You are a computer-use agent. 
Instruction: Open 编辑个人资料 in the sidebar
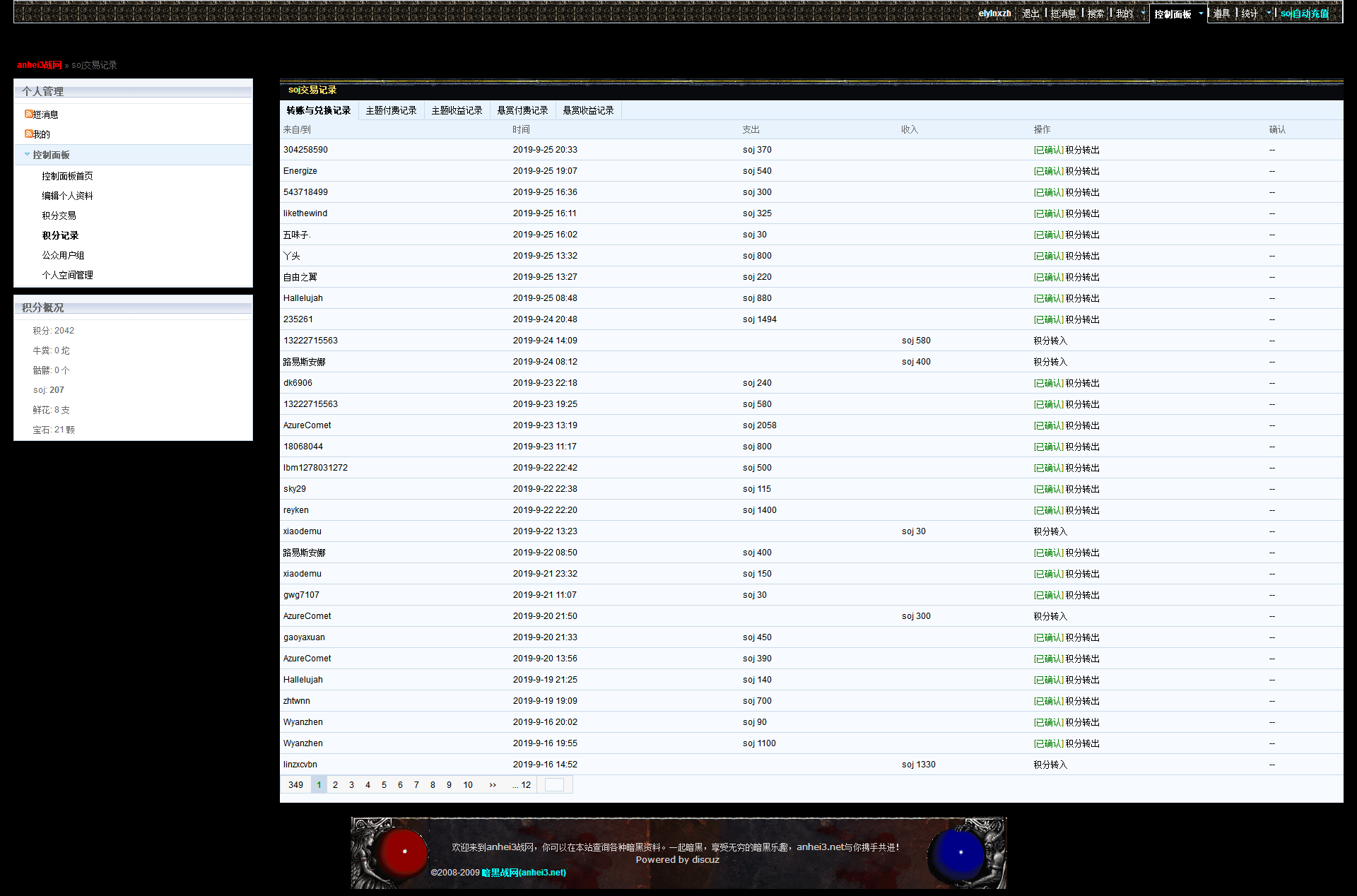point(67,196)
